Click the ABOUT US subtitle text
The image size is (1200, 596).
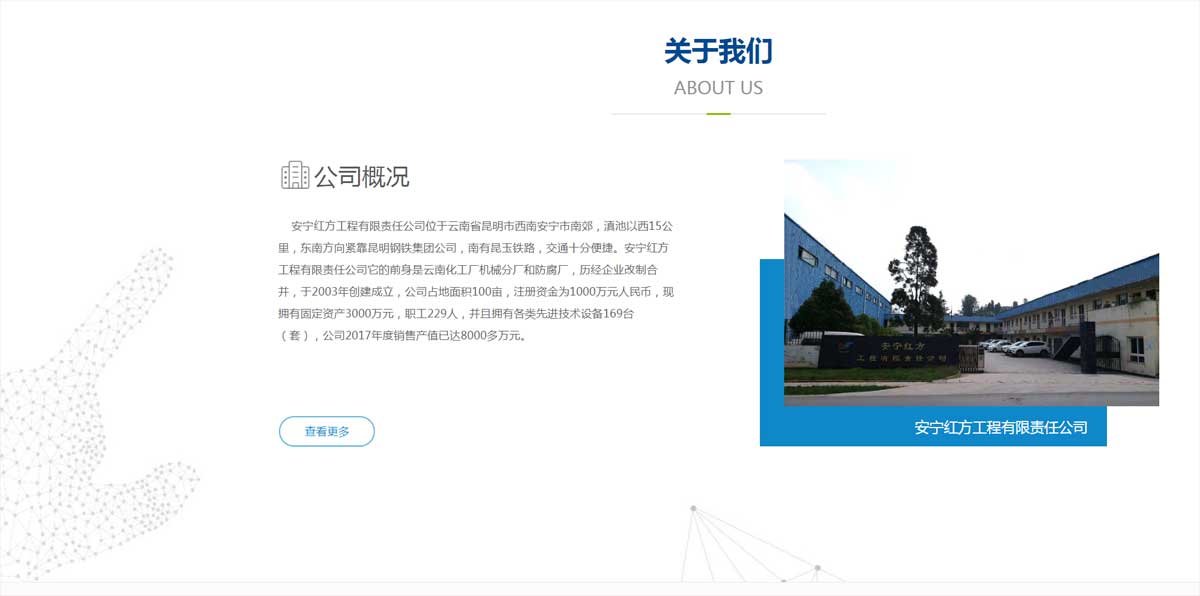click(718, 88)
